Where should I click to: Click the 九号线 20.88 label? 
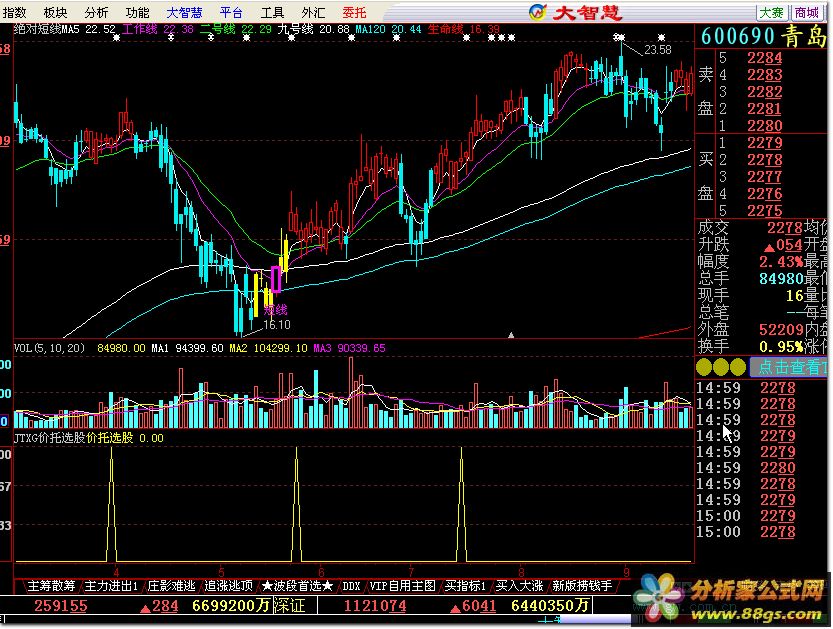[313, 29]
